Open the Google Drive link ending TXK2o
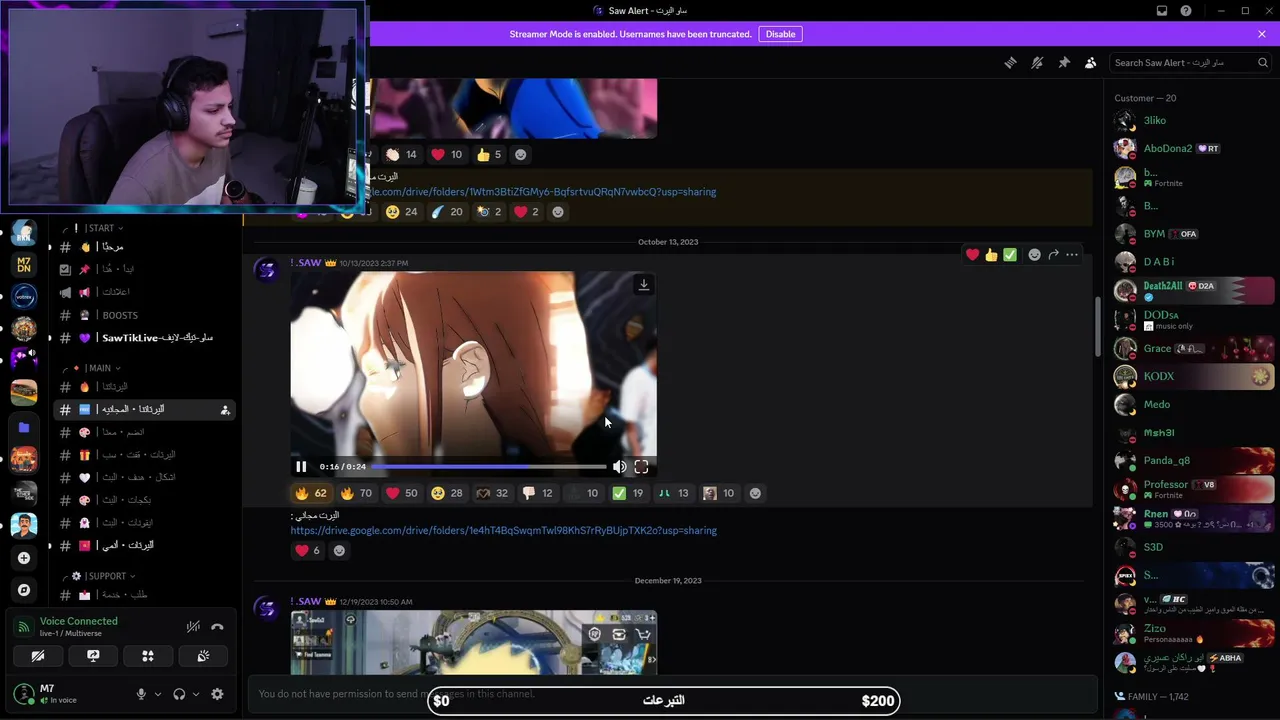Viewport: 1280px width, 720px height. click(x=504, y=531)
